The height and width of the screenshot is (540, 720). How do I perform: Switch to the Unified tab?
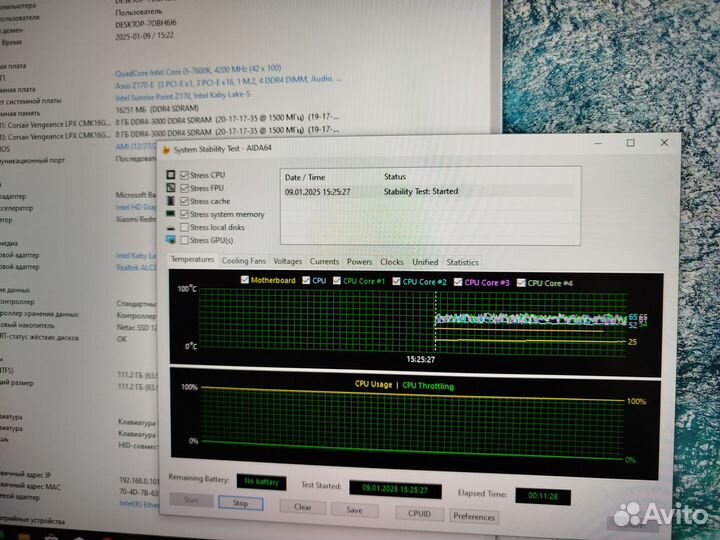[425, 262]
